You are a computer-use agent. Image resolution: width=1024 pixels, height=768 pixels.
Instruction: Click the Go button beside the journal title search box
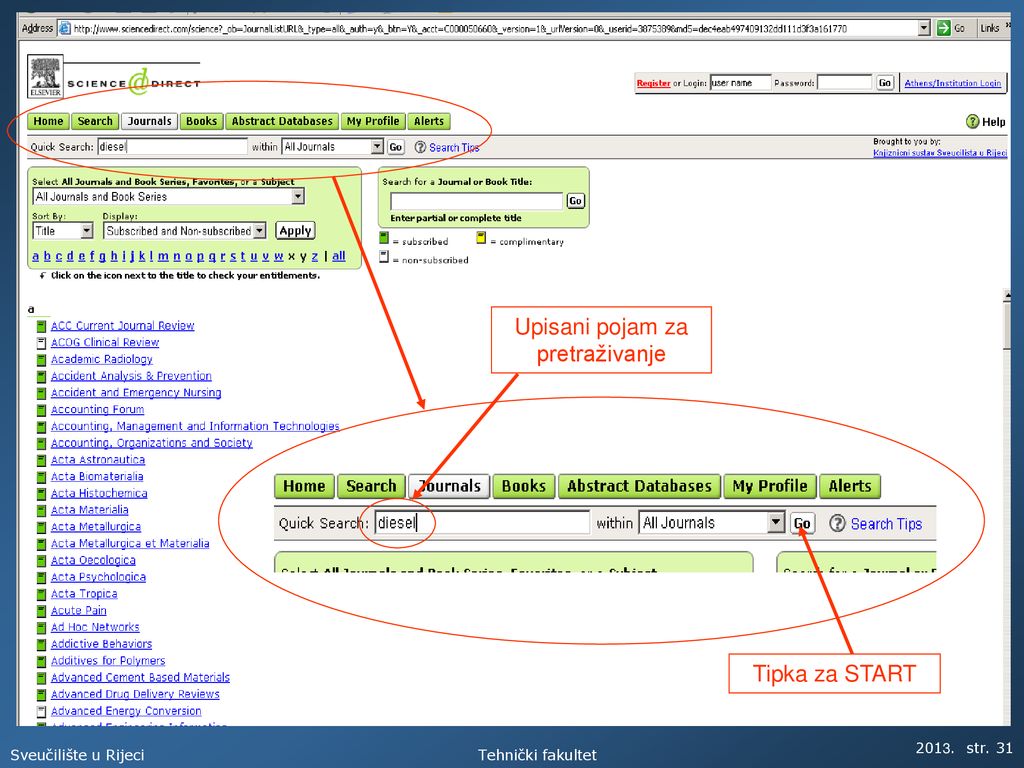pos(575,201)
